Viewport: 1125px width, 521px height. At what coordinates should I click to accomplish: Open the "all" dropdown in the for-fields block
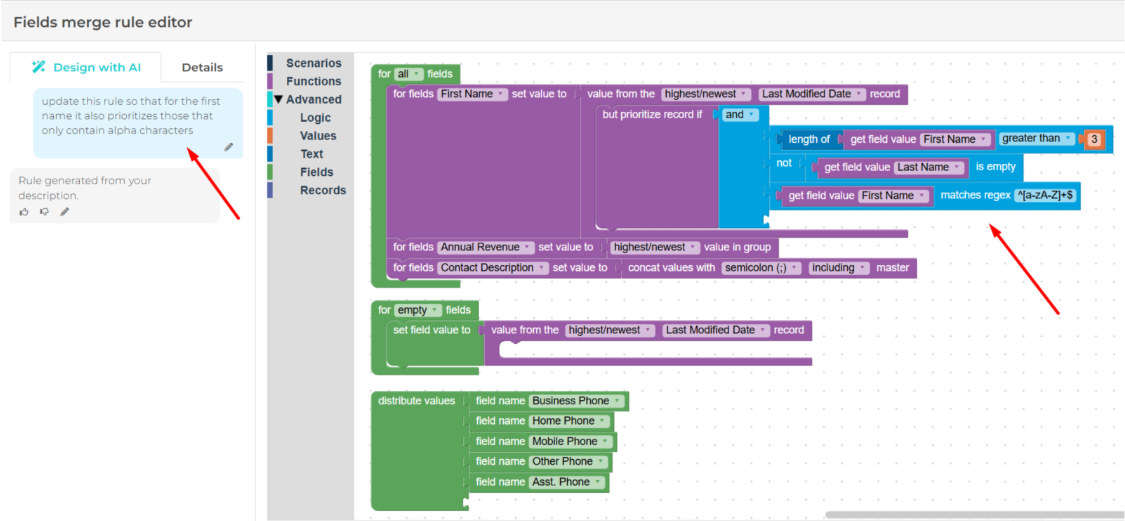[410, 74]
